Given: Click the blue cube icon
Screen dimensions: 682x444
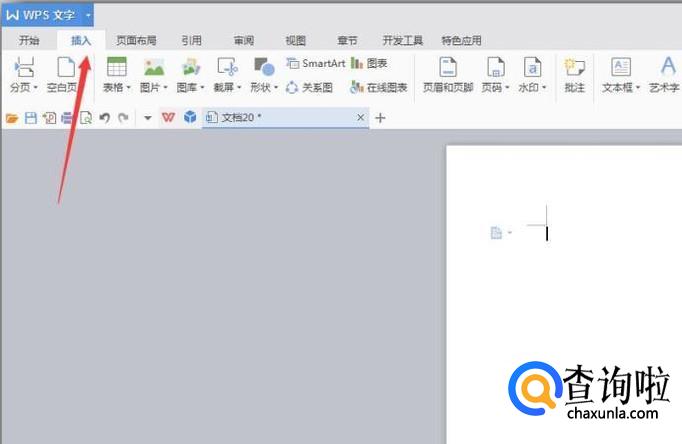Looking at the screenshot, I should pyautogui.click(x=190, y=117).
